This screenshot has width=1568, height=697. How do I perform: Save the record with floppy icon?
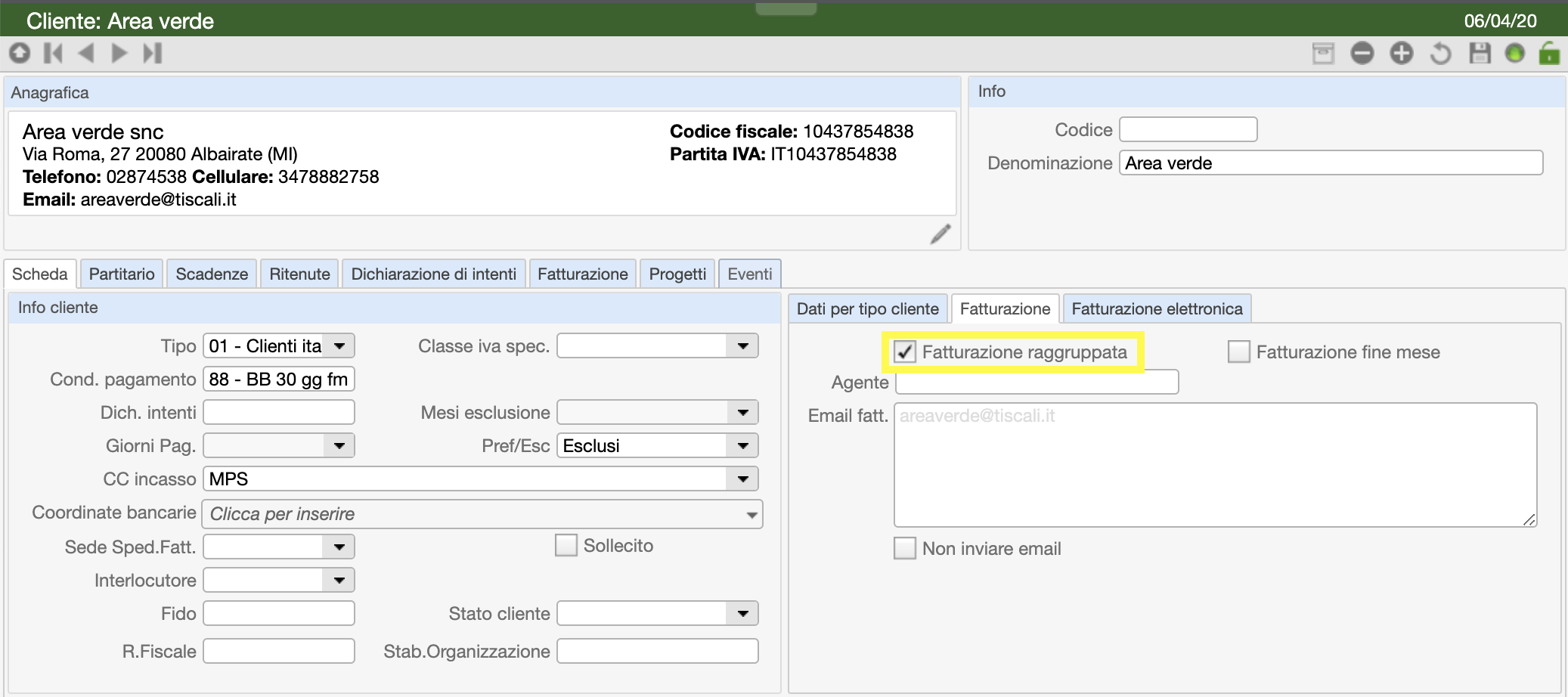[1480, 54]
